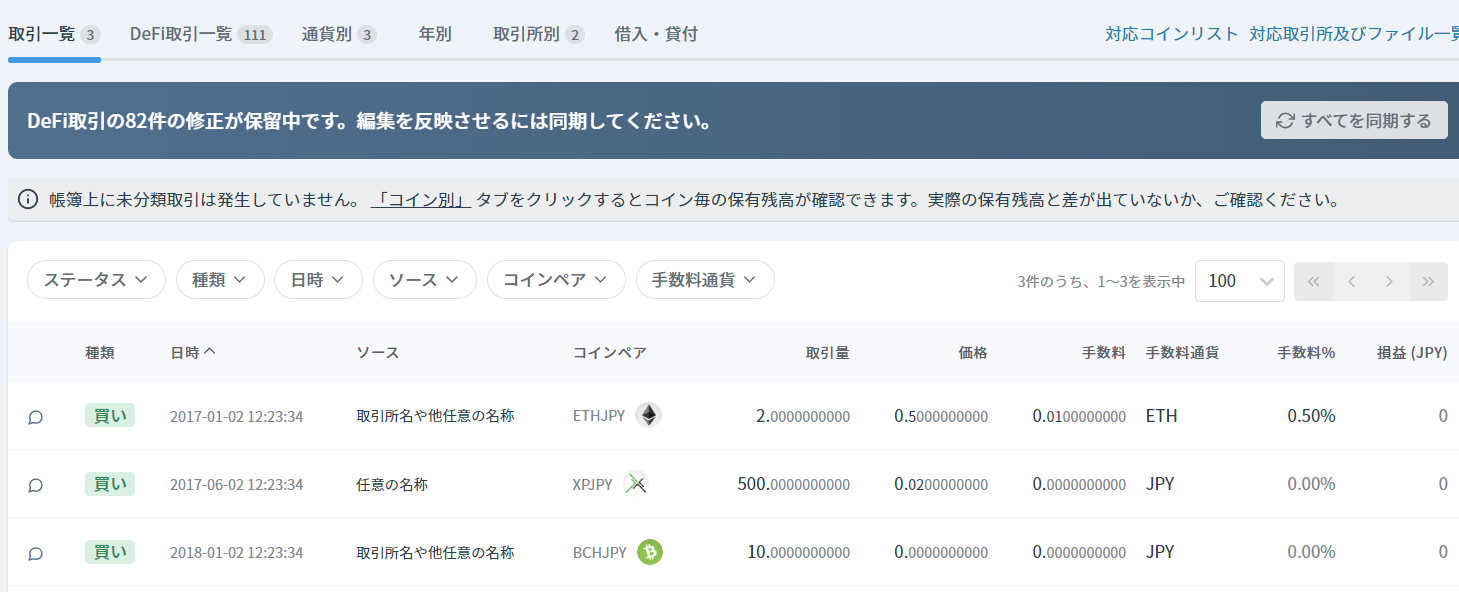Open the ステータス filter dropdown
This screenshot has height=592, width=1459.
tap(96, 280)
